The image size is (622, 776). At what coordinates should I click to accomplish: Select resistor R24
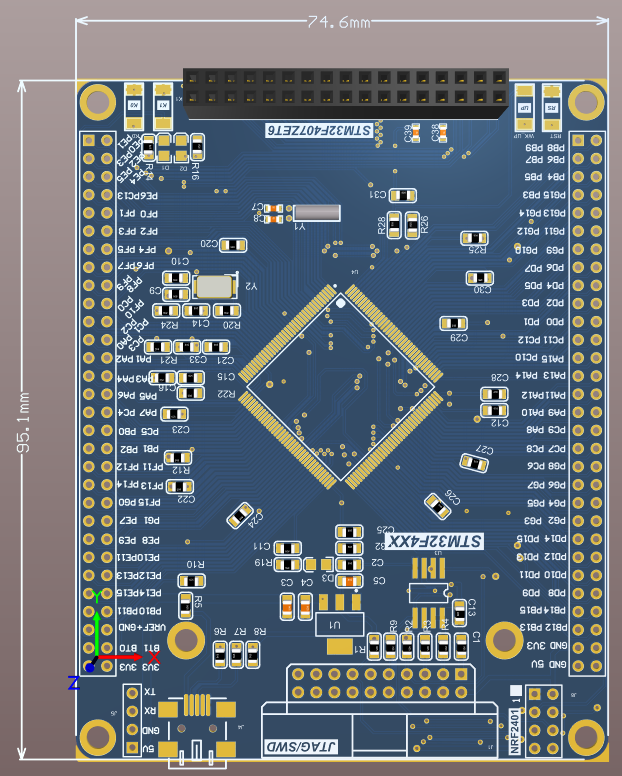166,311
